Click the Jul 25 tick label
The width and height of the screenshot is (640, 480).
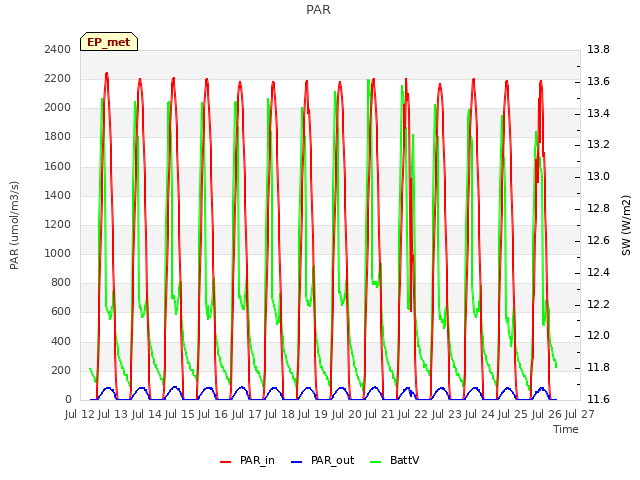point(513,414)
